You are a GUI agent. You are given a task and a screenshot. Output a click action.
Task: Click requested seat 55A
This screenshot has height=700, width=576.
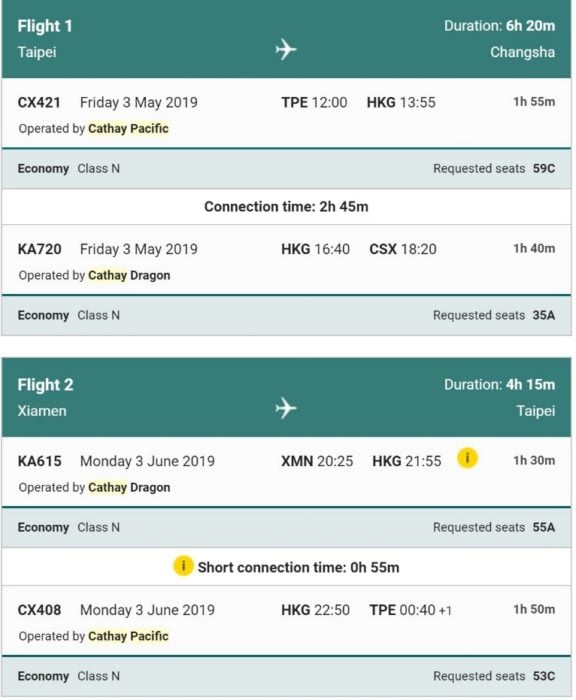(x=544, y=528)
